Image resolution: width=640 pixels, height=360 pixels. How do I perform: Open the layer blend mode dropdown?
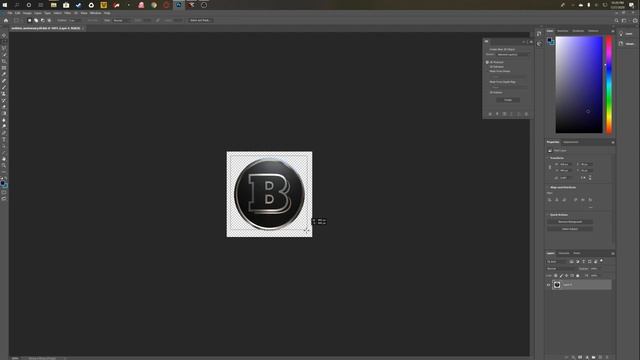561,269
